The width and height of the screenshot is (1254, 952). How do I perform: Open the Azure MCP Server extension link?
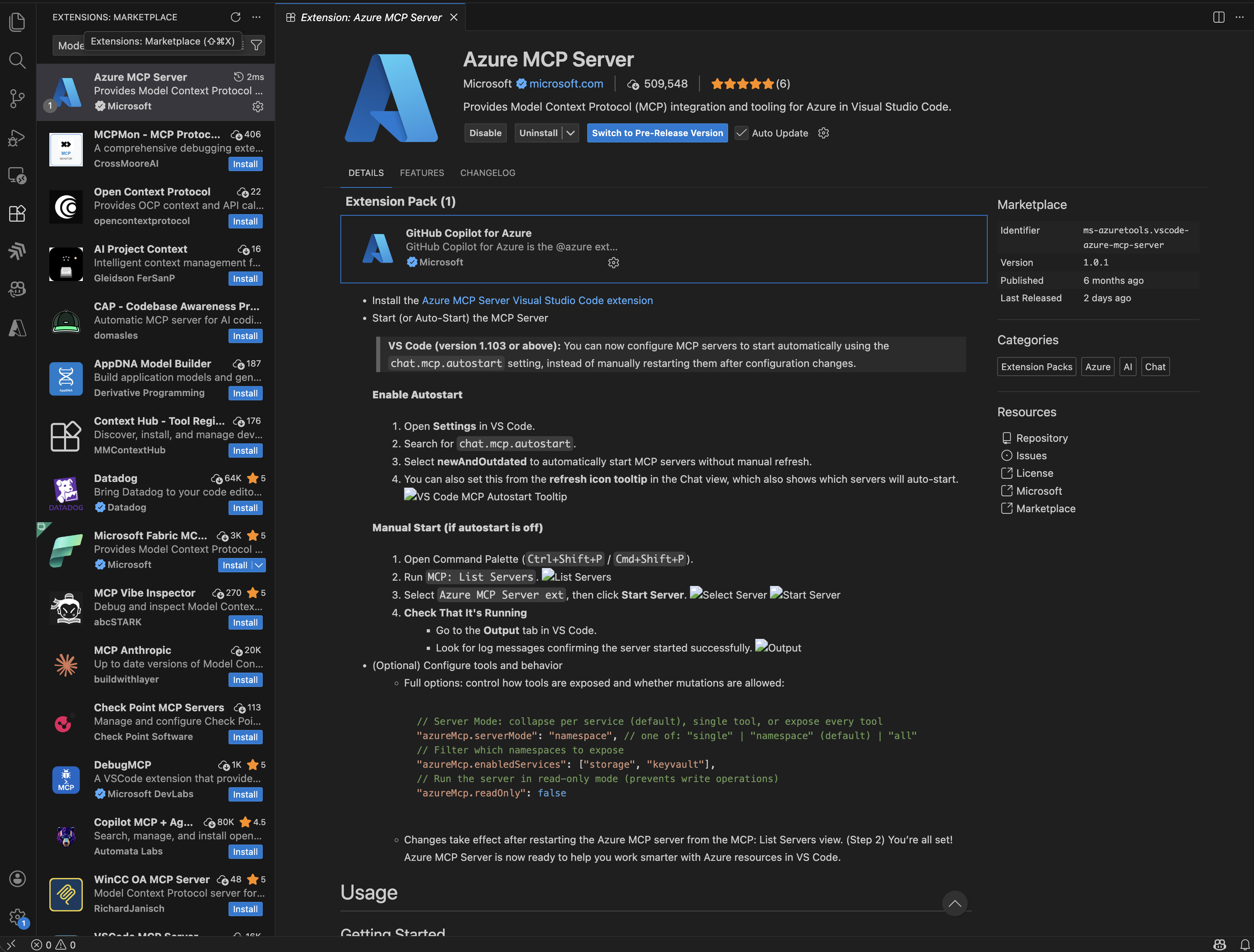pos(537,300)
